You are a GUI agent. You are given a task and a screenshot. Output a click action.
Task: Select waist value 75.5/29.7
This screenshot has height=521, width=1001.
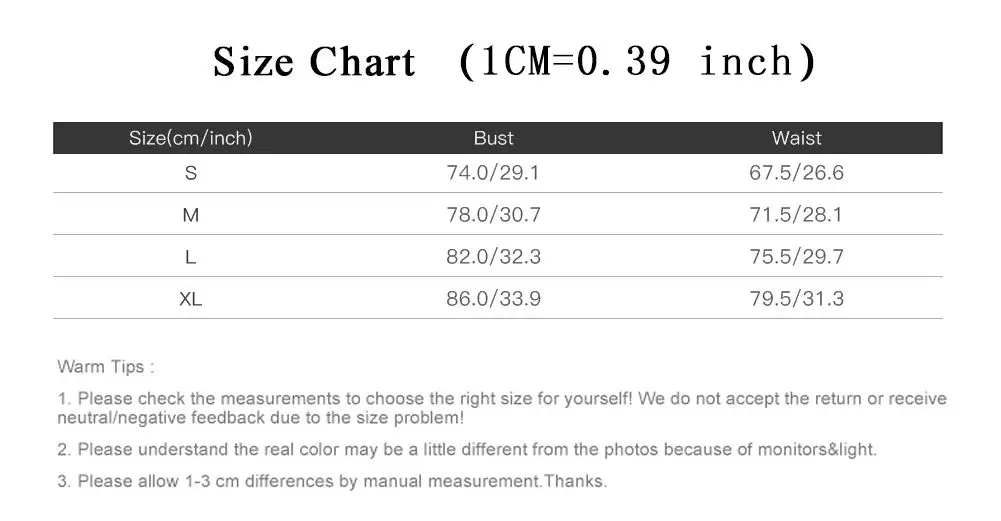[x=796, y=257]
